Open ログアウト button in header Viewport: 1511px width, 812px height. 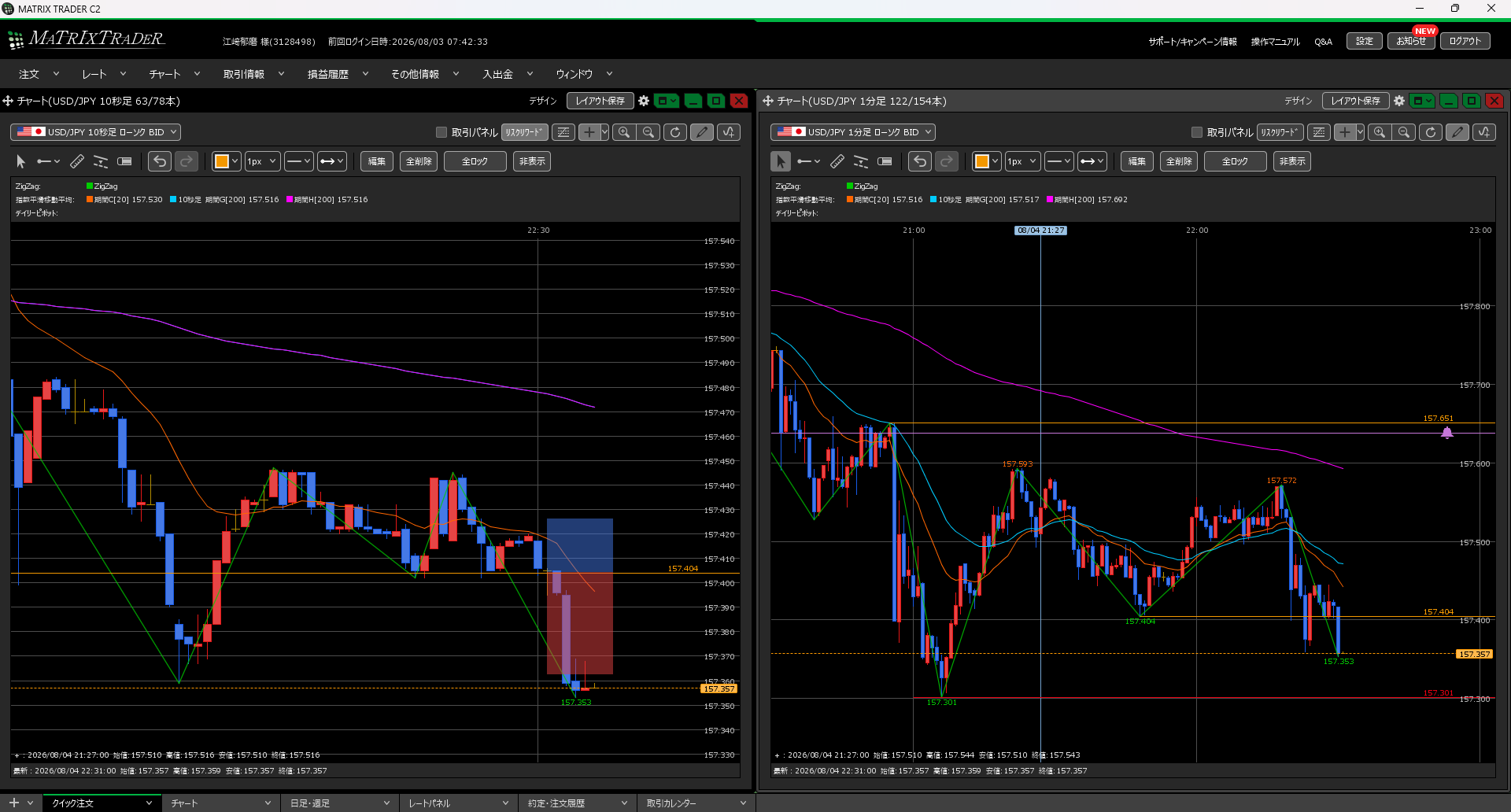coord(1465,41)
